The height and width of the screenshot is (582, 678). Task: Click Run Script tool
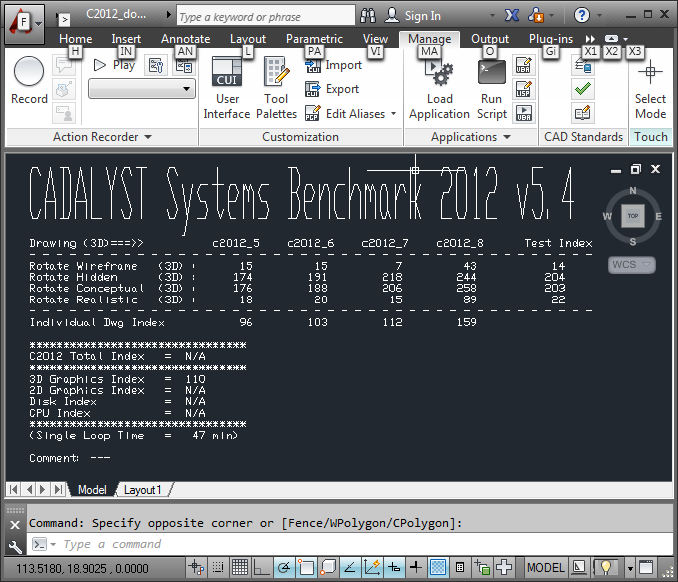point(492,89)
